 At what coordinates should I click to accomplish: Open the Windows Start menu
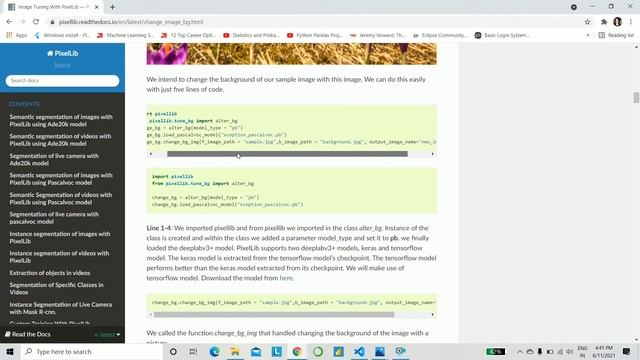click(x=10, y=351)
